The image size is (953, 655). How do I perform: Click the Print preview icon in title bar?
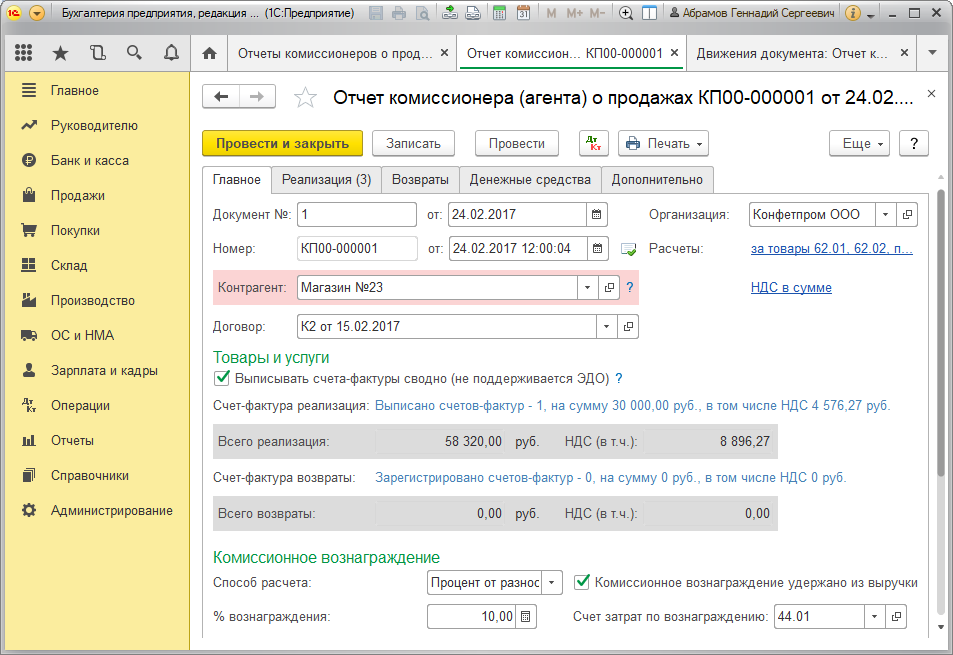(422, 13)
